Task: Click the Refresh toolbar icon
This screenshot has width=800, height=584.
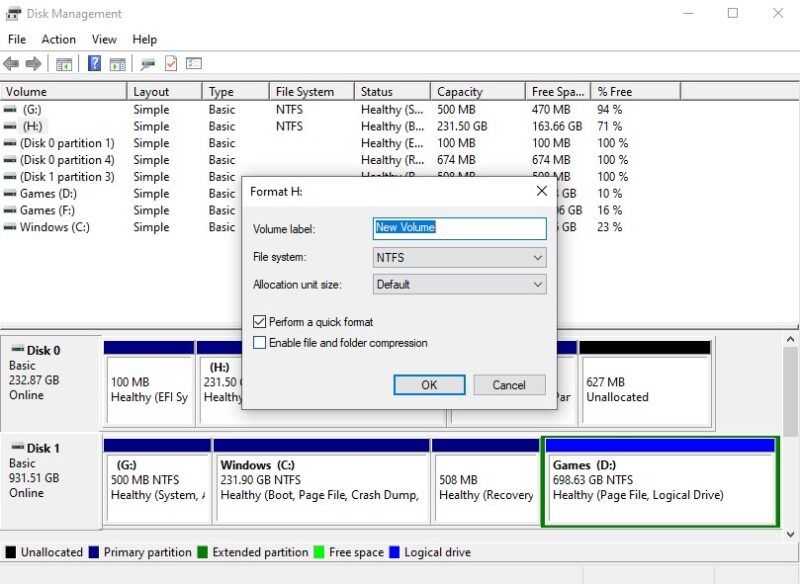Action: 170,63
